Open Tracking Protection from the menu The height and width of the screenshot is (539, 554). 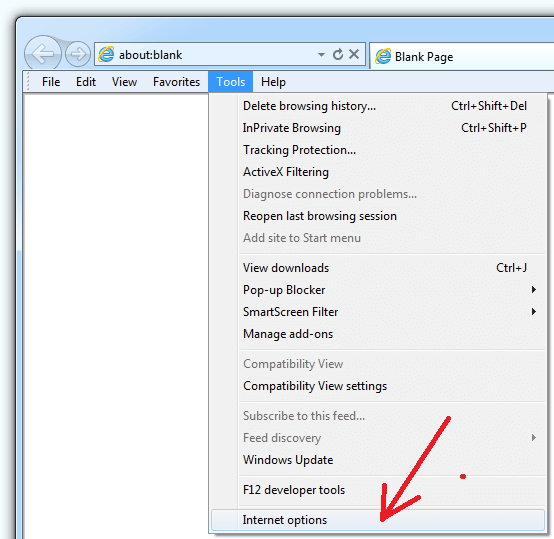378,150
